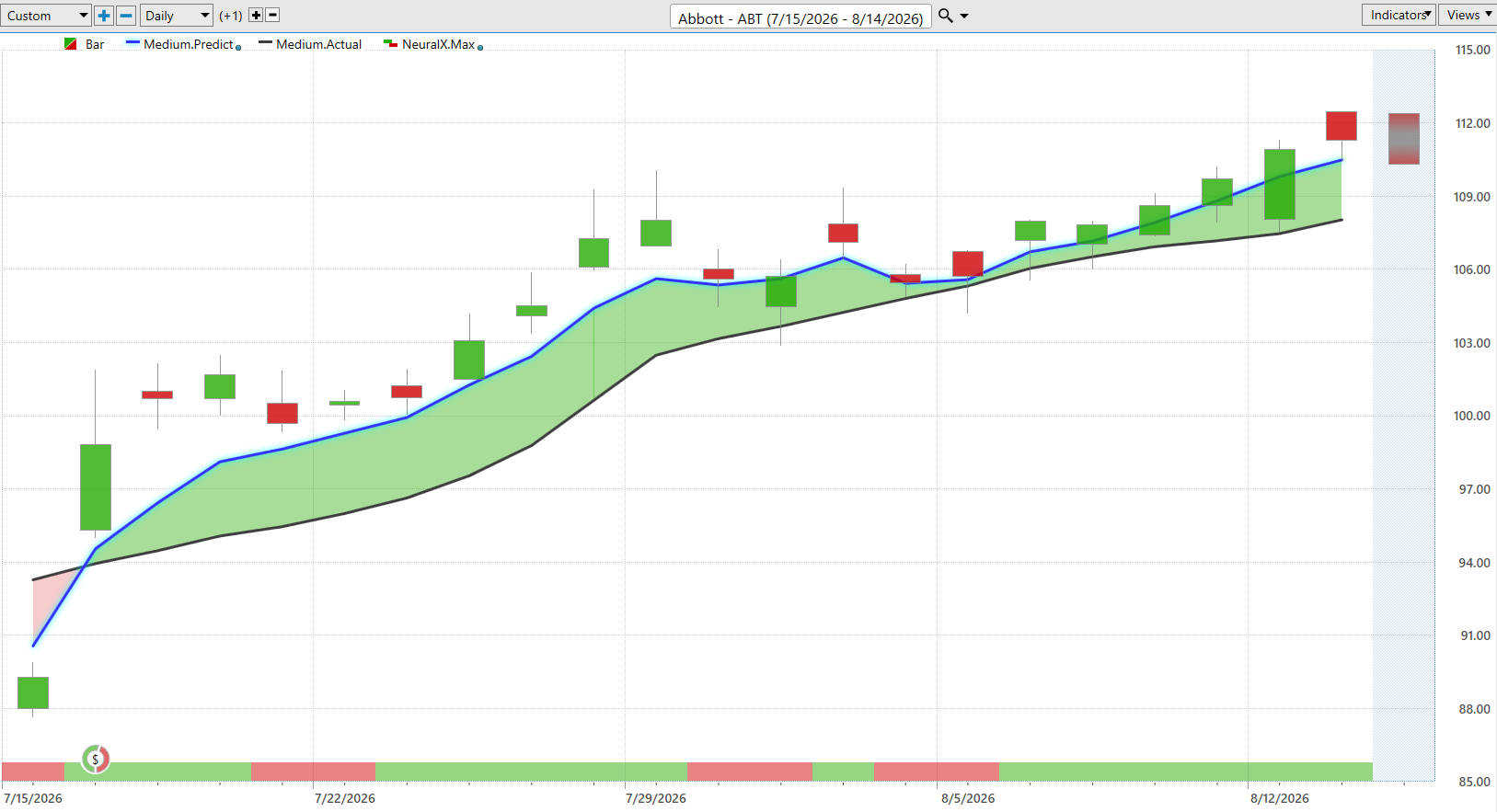1497x812 pixels.
Task: Click the Medium.Predict blue line legend
Action: tap(132, 43)
